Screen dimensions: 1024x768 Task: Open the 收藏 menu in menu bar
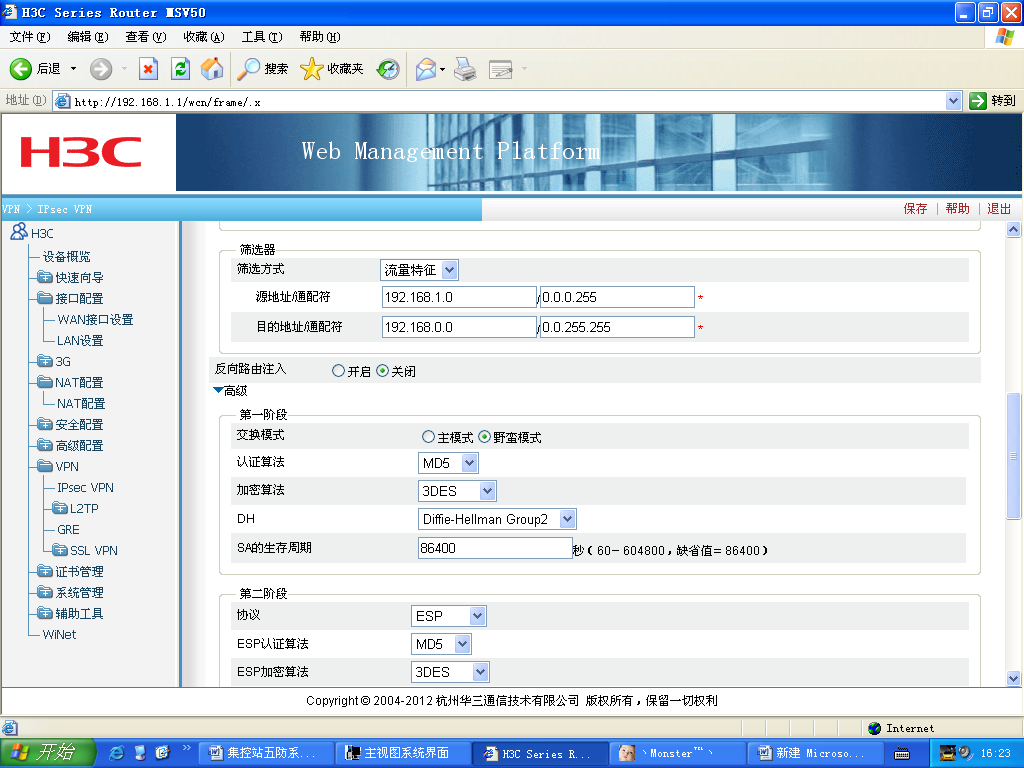pyautogui.click(x=203, y=37)
